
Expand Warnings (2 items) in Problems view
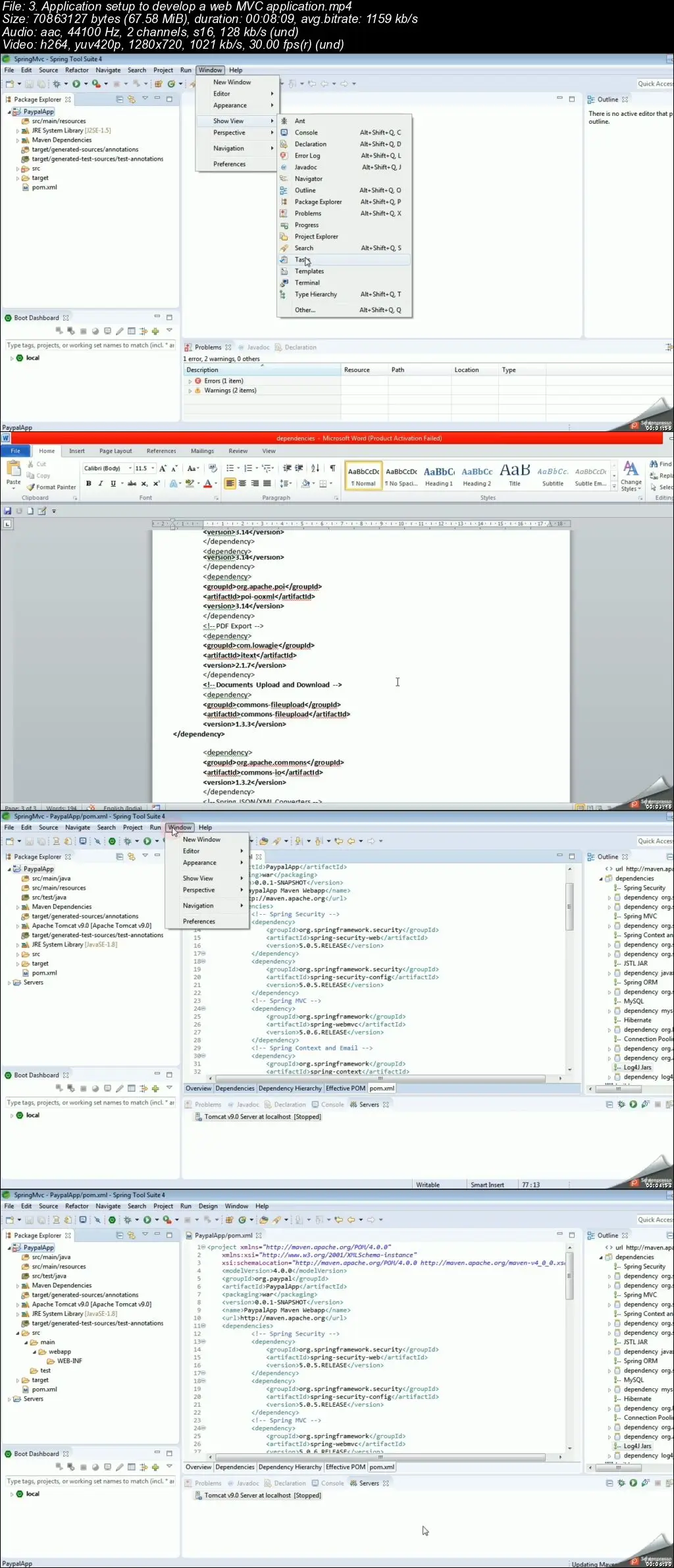(190, 391)
